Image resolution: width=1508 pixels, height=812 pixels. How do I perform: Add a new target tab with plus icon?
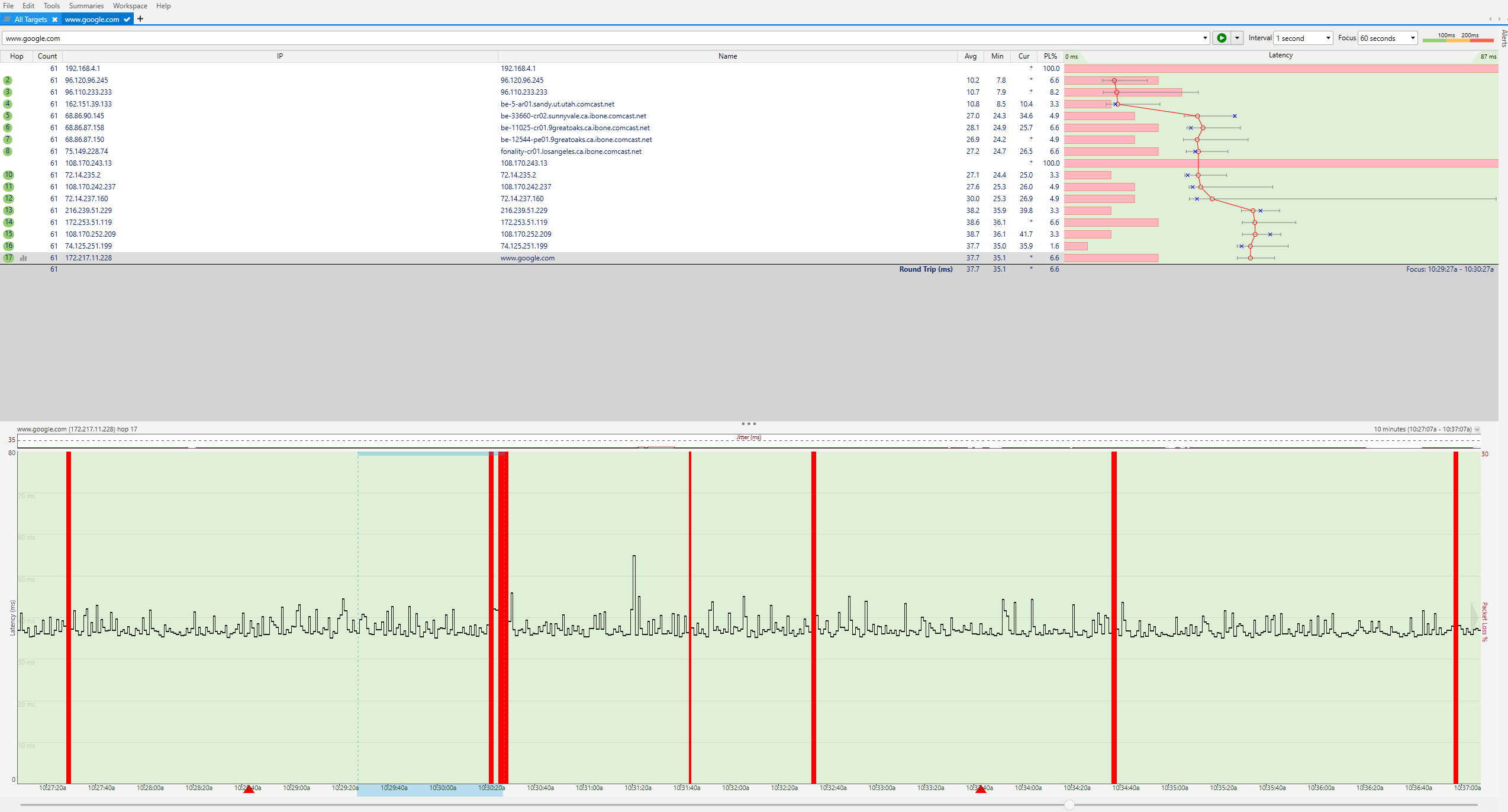(140, 19)
